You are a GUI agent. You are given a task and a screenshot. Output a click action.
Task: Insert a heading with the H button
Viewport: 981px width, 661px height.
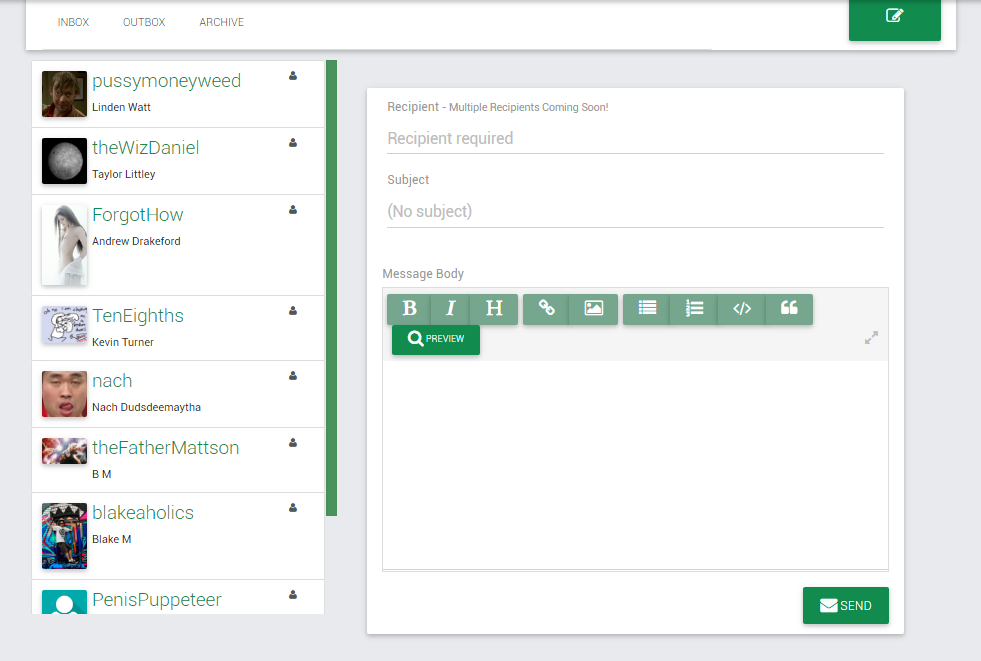pos(494,308)
